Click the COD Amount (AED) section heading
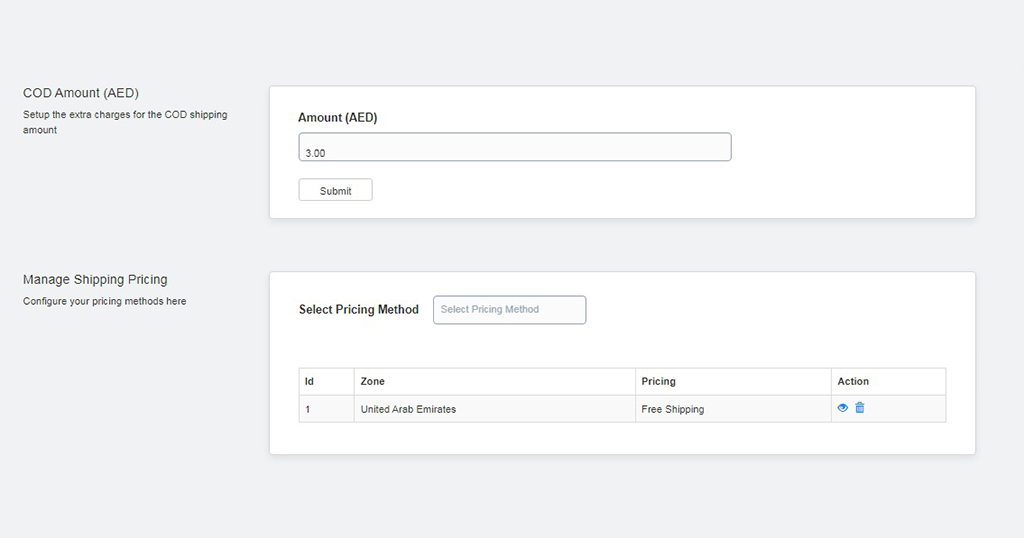The image size is (1024, 538). coord(81,93)
